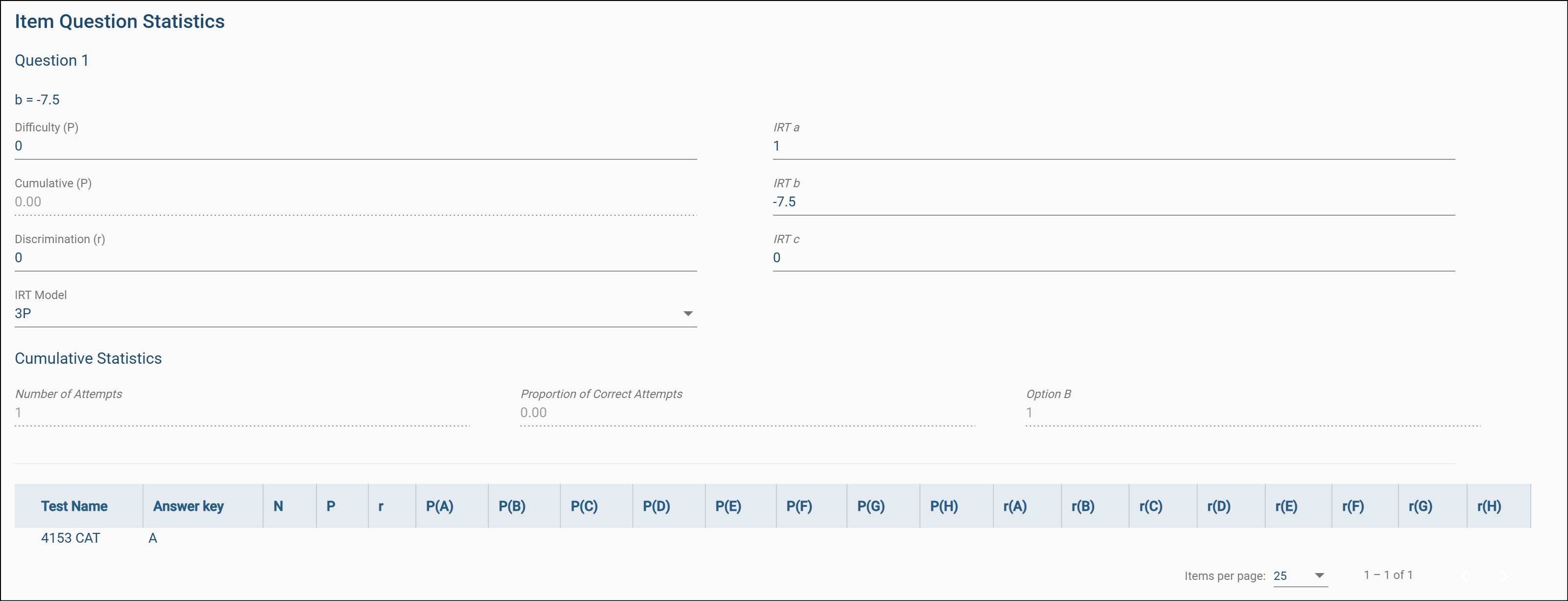The width and height of the screenshot is (1568, 601).
Task: Click the r(A) column header
Action: pos(1014,506)
